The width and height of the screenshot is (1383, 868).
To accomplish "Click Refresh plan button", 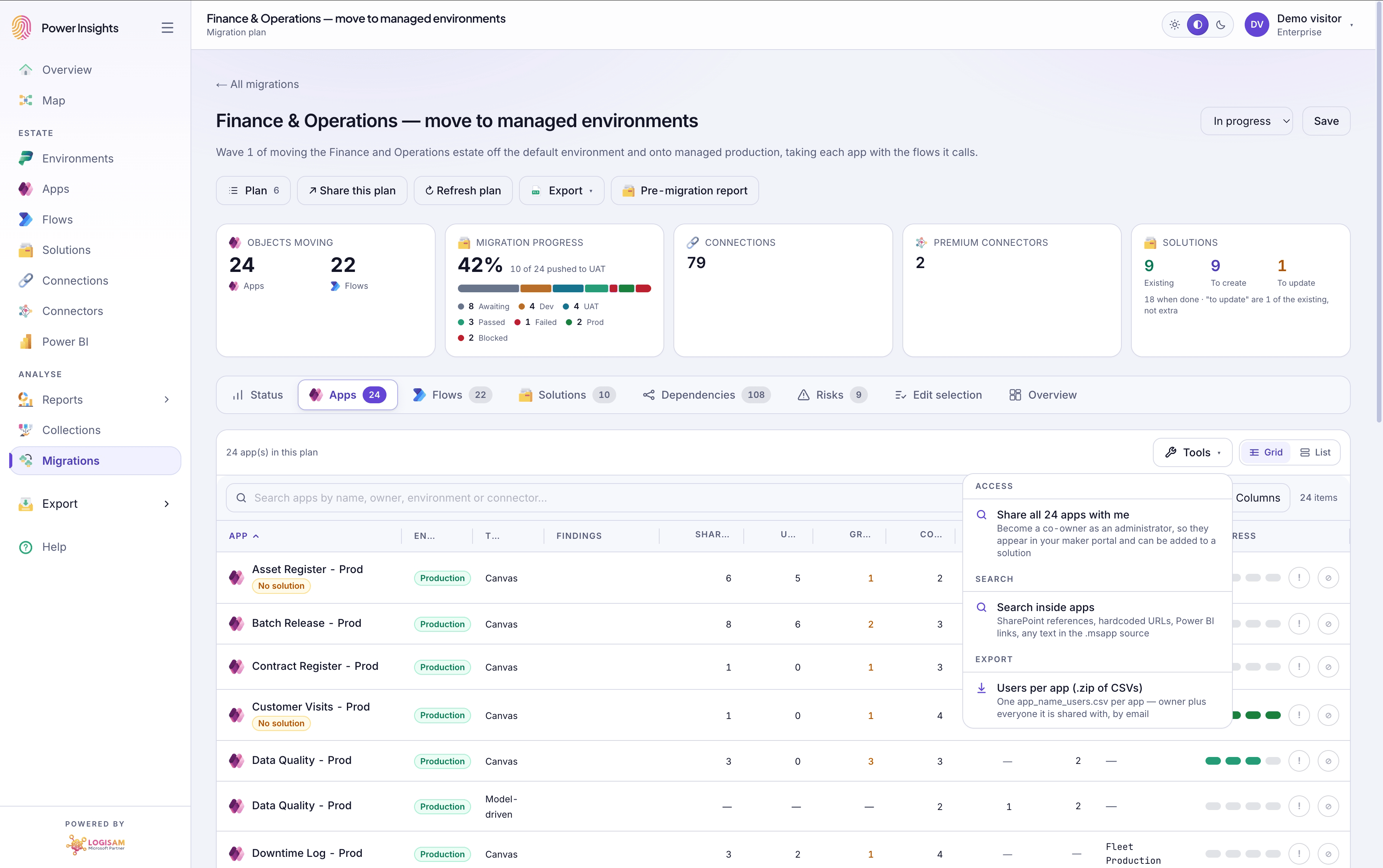I will click(x=463, y=190).
